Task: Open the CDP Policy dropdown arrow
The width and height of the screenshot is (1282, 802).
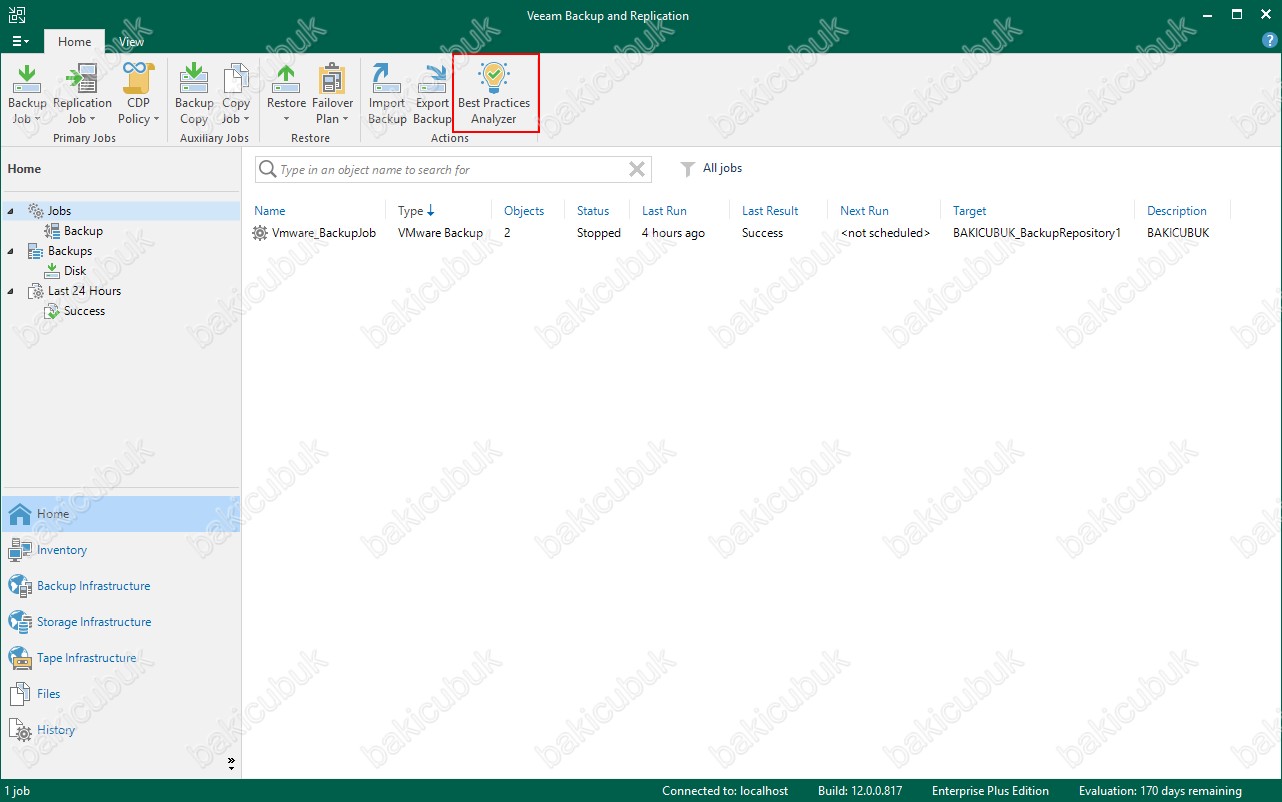Action: 156,119
